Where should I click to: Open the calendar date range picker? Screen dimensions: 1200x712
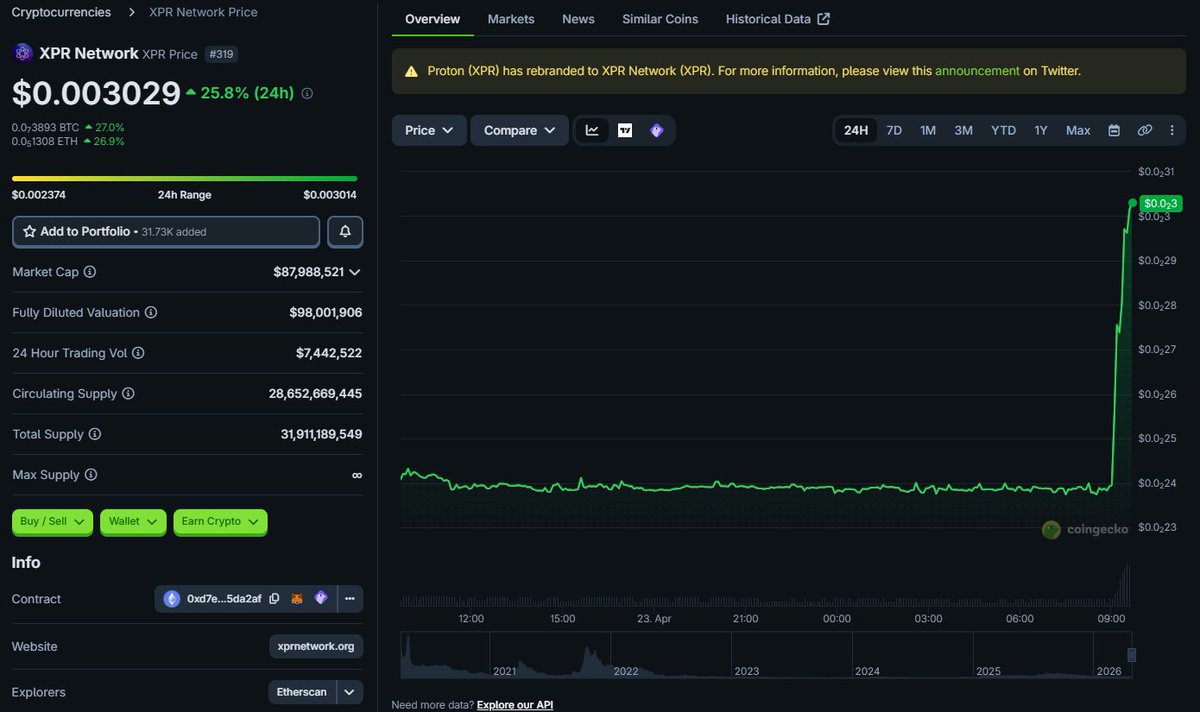click(x=1114, y=130)
